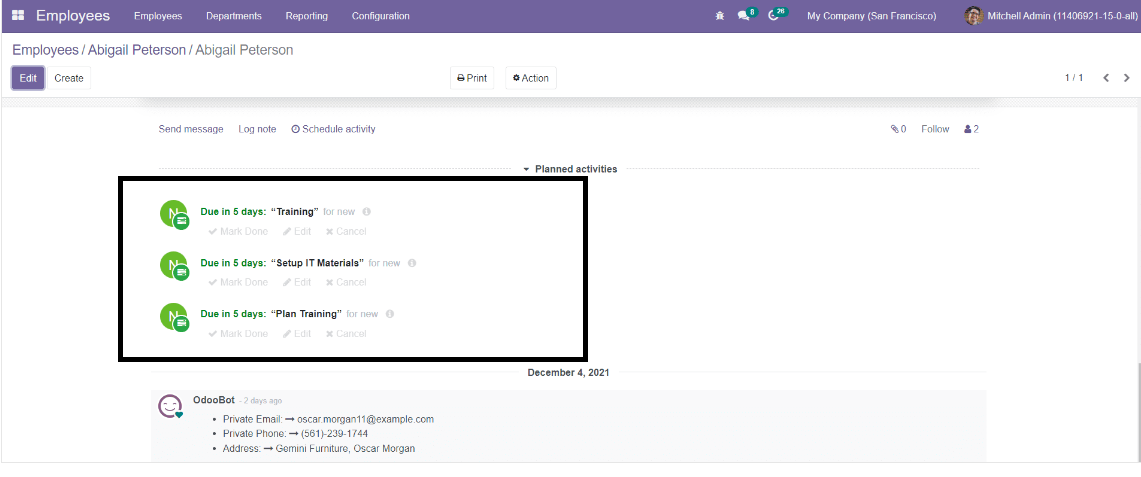Cancel the Plan Training activity
This screenshot has width=1141, height=477.
pos(346,334)
